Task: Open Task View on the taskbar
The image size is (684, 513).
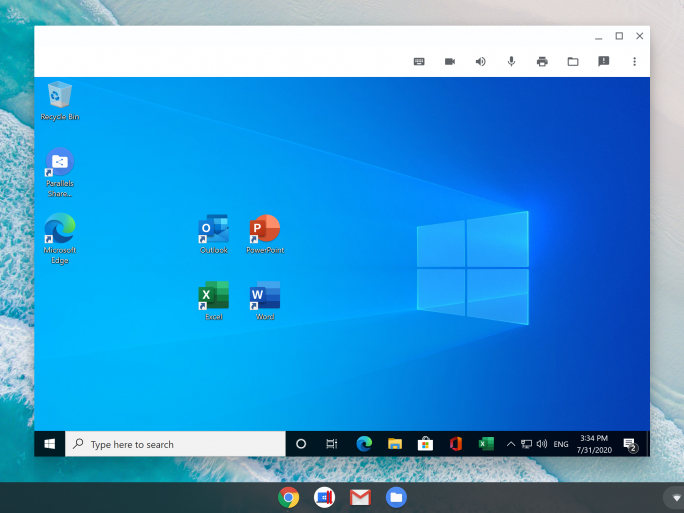Action: coord(332,444)
